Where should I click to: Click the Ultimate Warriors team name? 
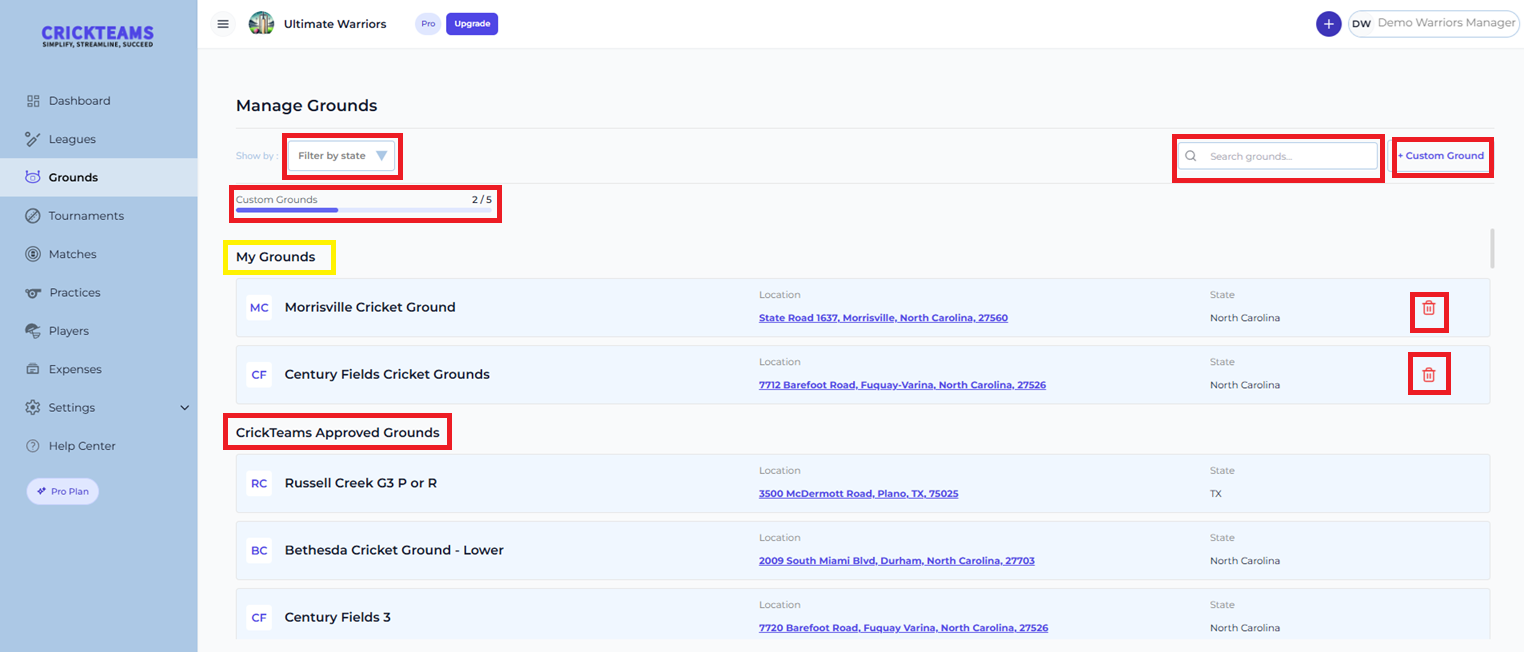[335, 24]
